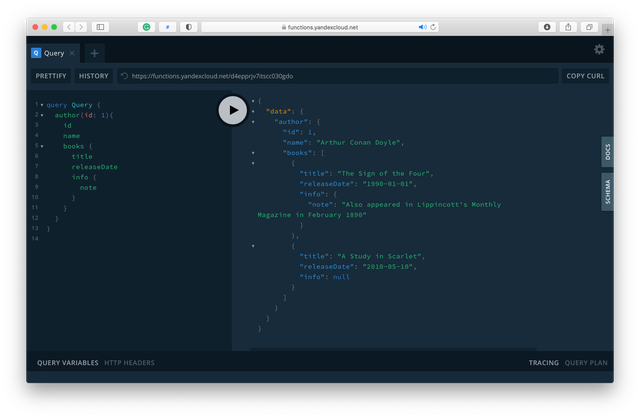Open the Safari downloads icon

(x=547, y=27)
